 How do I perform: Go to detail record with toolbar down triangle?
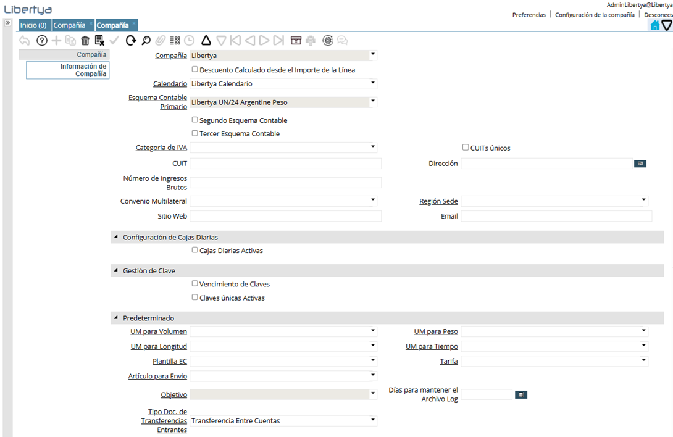point(221,41)
